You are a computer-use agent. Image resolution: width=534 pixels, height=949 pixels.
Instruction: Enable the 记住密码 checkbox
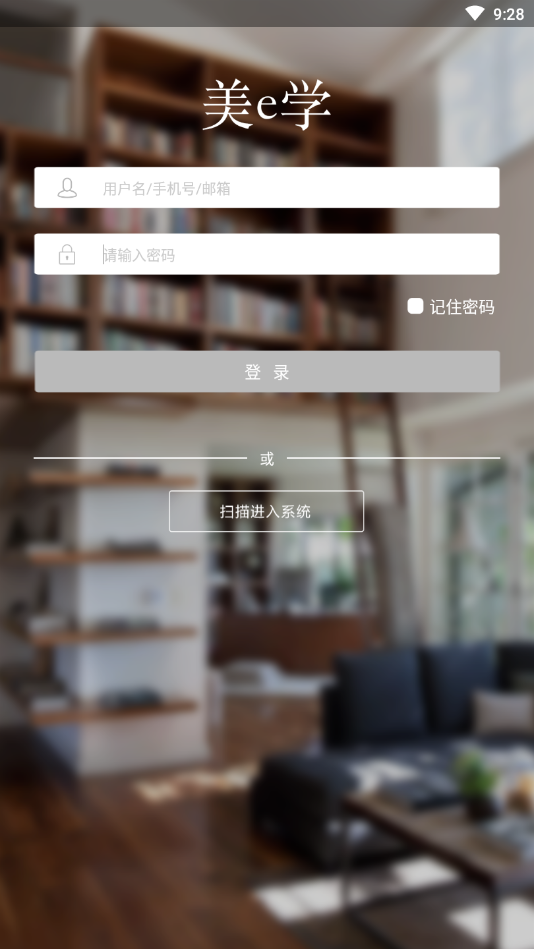[415, 306]
